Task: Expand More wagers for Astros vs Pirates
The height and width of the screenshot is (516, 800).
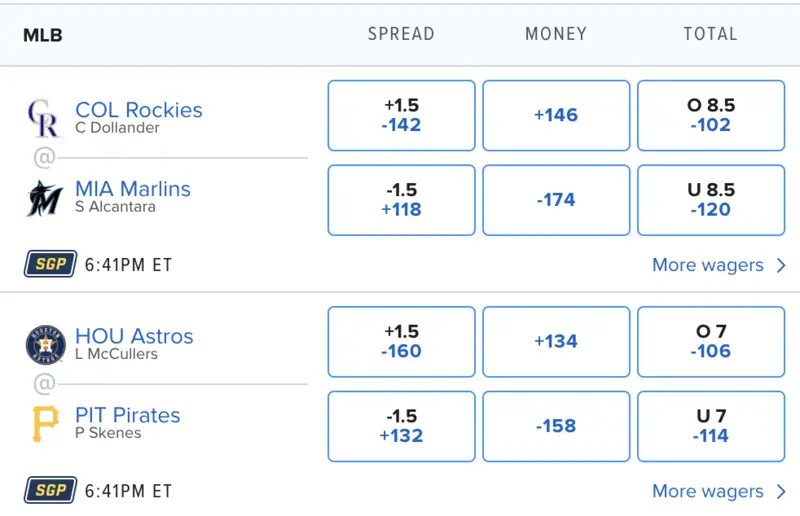Action: [719, 491]
